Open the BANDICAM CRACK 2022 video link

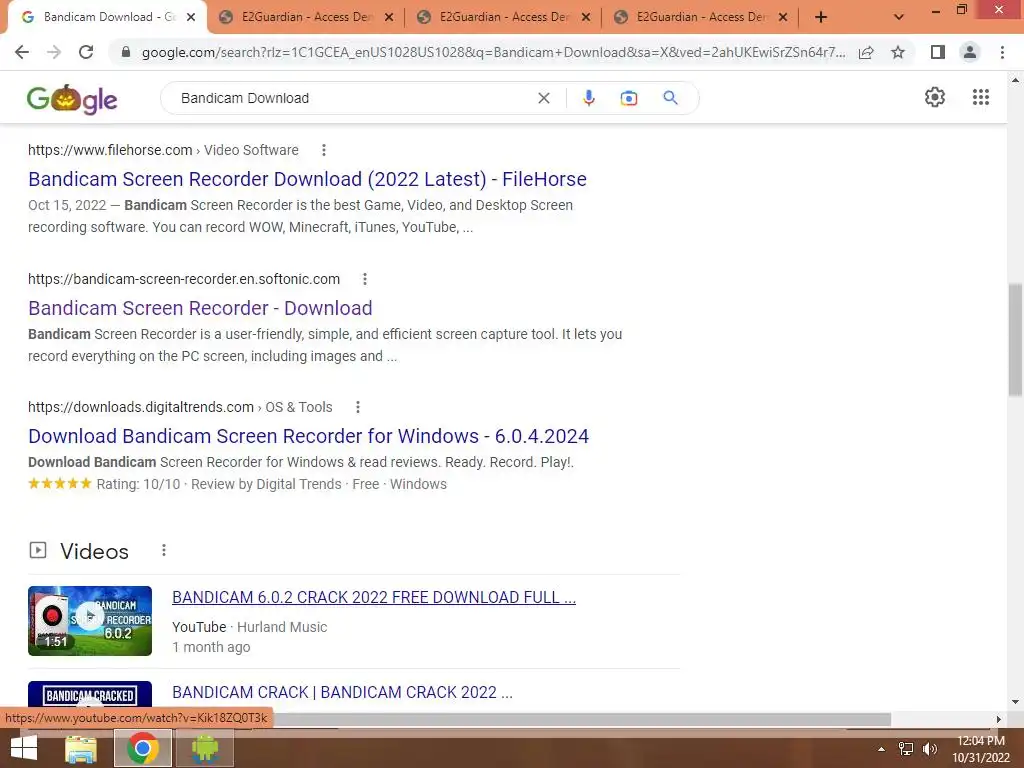click(x=342, y=692)
